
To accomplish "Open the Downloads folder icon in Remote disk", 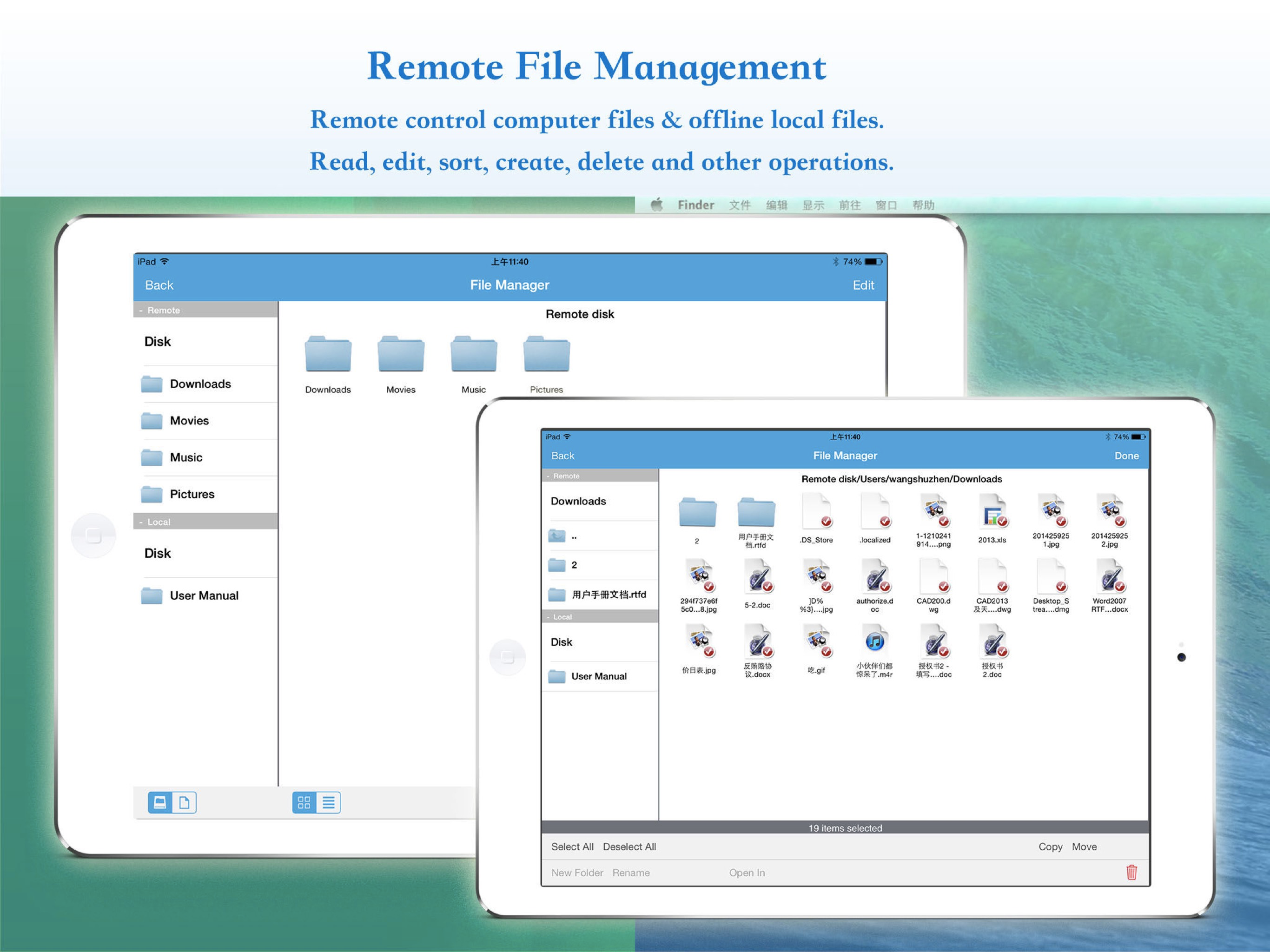I will pyautogui.click(x=328, y=354).
